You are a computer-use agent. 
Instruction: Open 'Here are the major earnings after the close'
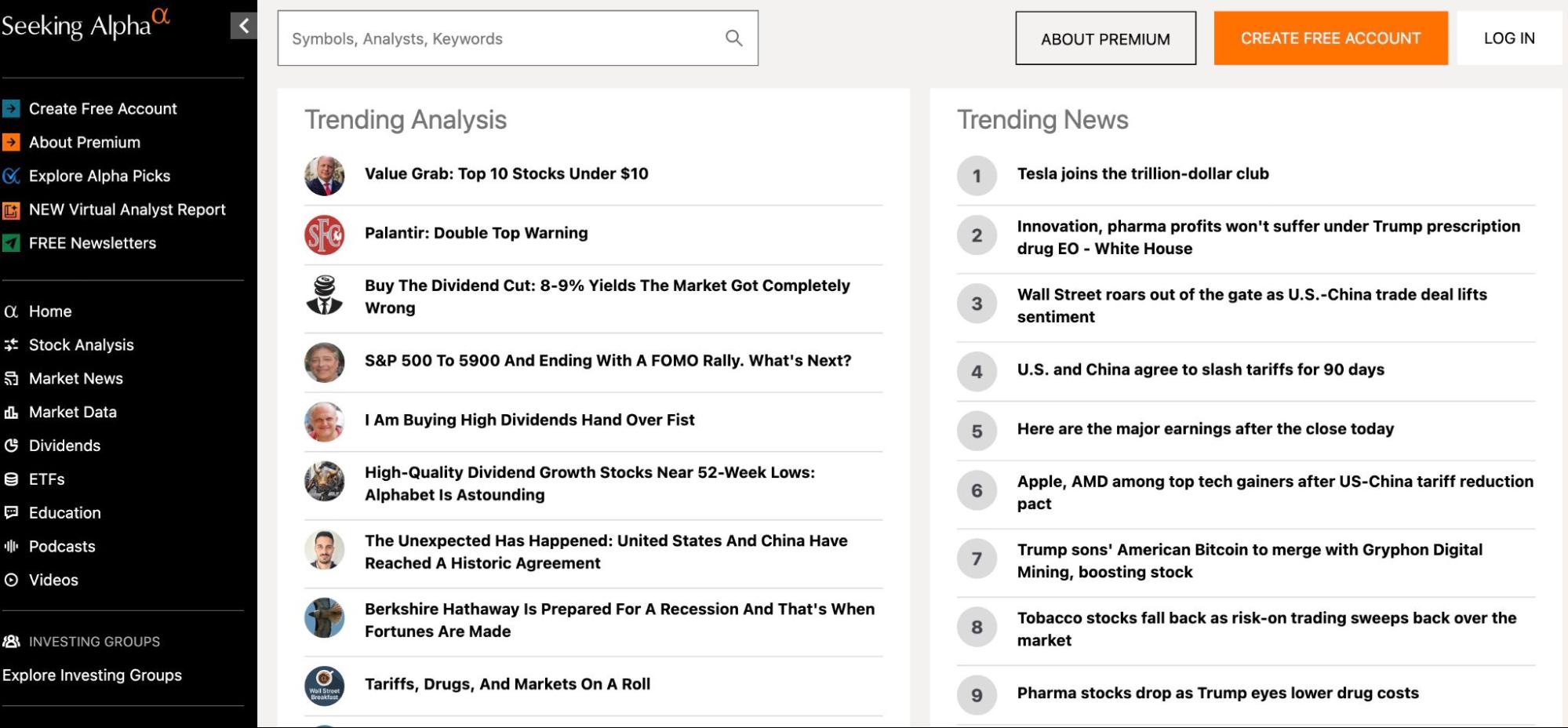point(1206,429)
